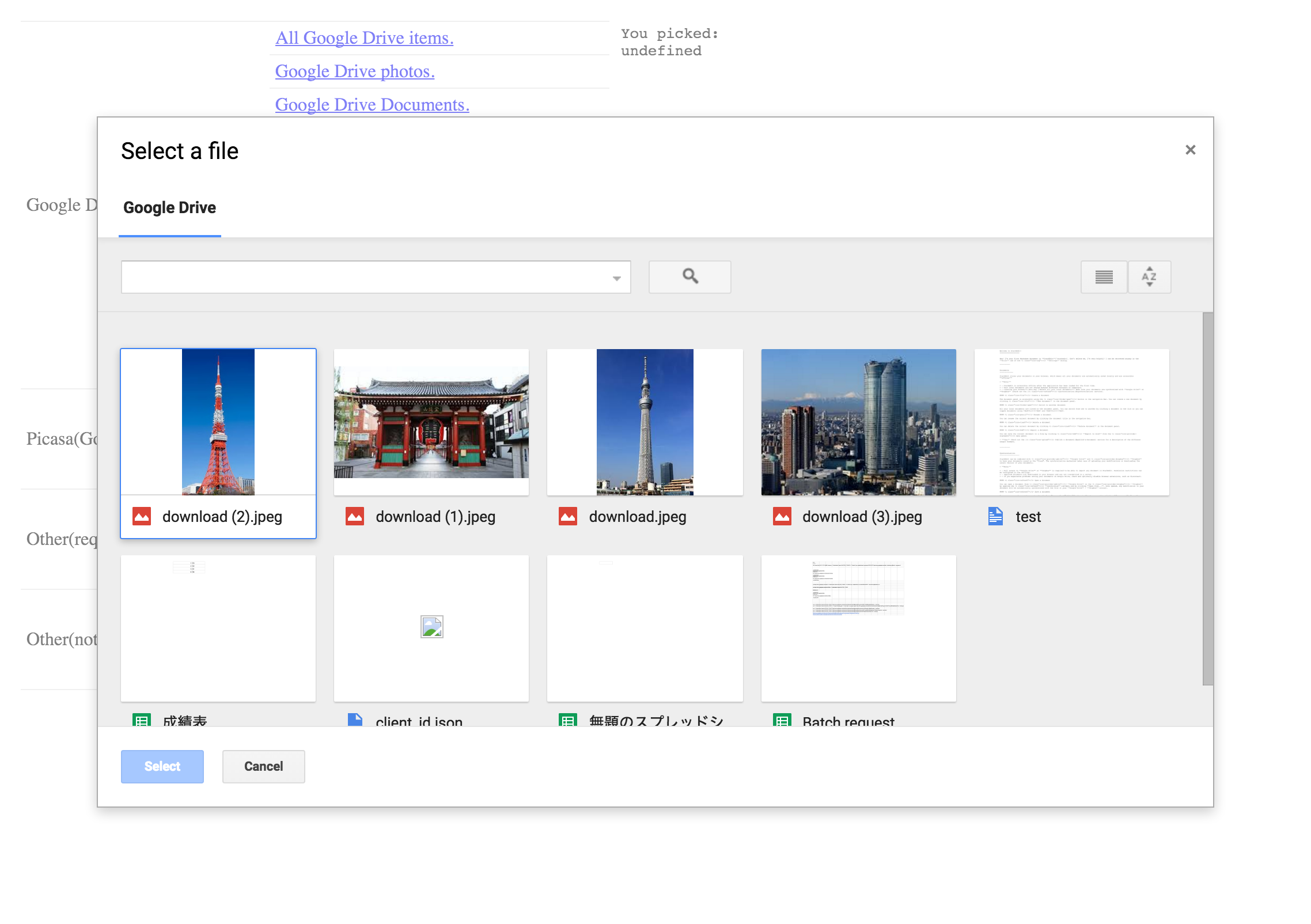Switch to the Google Drive tab
Viewport: 1311px width, 924px height.
(x=170, y=208)
